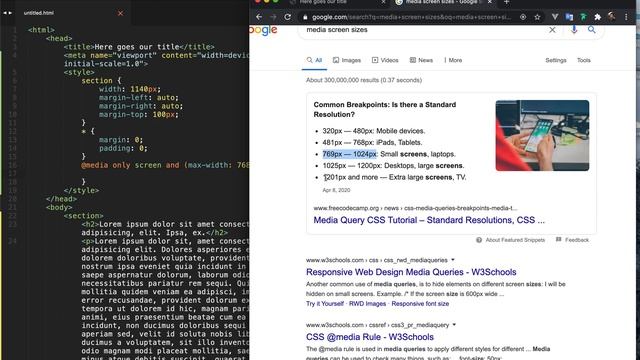
Task: Open the Google Translate extension
Action: pyautogui.click(x=569, y=17)
